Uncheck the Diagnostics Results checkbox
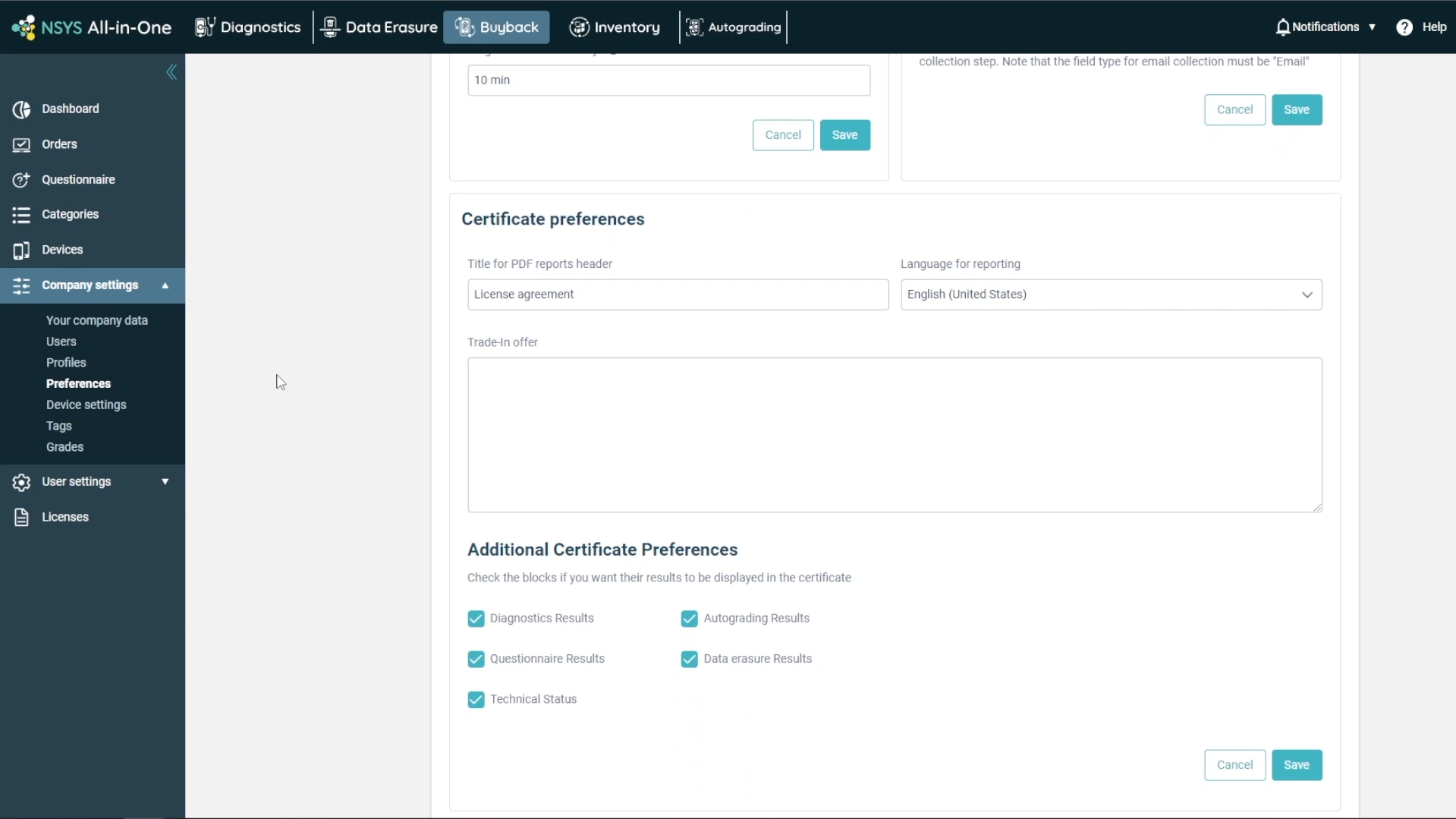1456x819 pixels. [476, 619]
